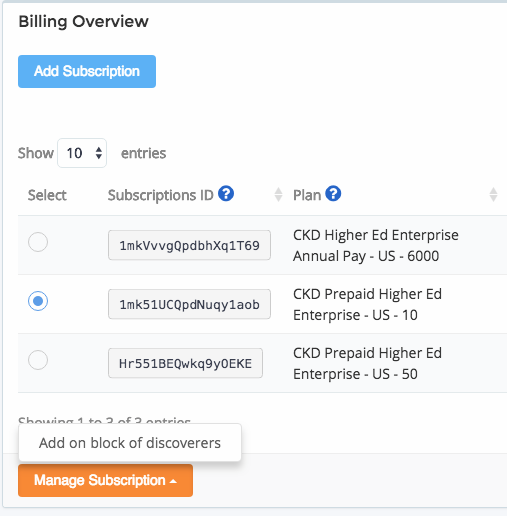Click CKD Higher Ed Enterprise Annual Pay plan
The height and width of the screenshot is (516, 507).
pyautogui.click(x=376, y=246)
